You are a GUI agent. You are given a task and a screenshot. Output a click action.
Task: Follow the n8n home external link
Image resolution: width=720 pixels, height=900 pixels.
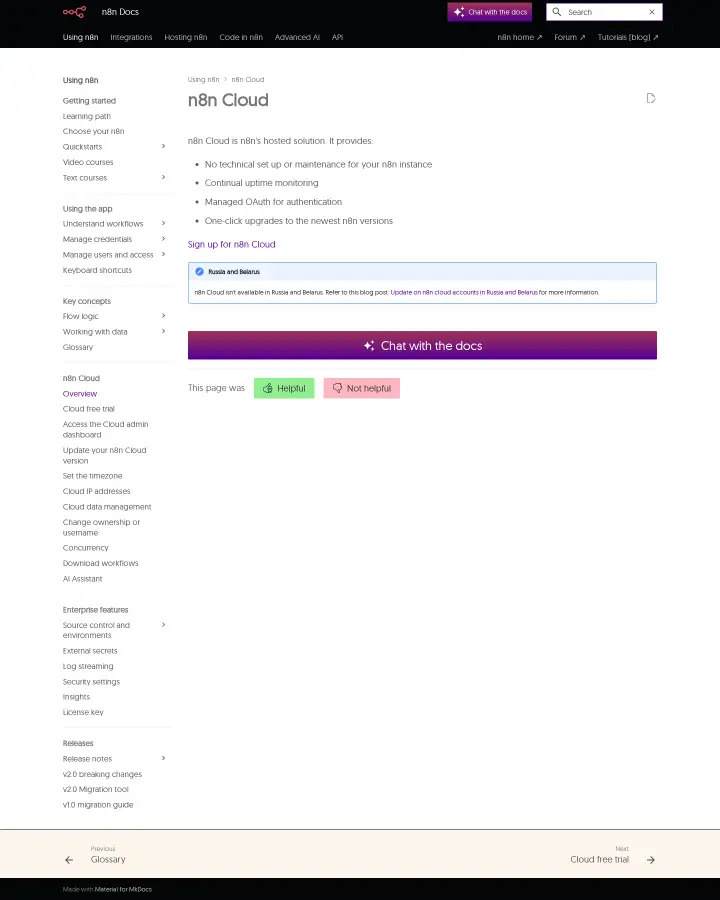coord(520,37)
